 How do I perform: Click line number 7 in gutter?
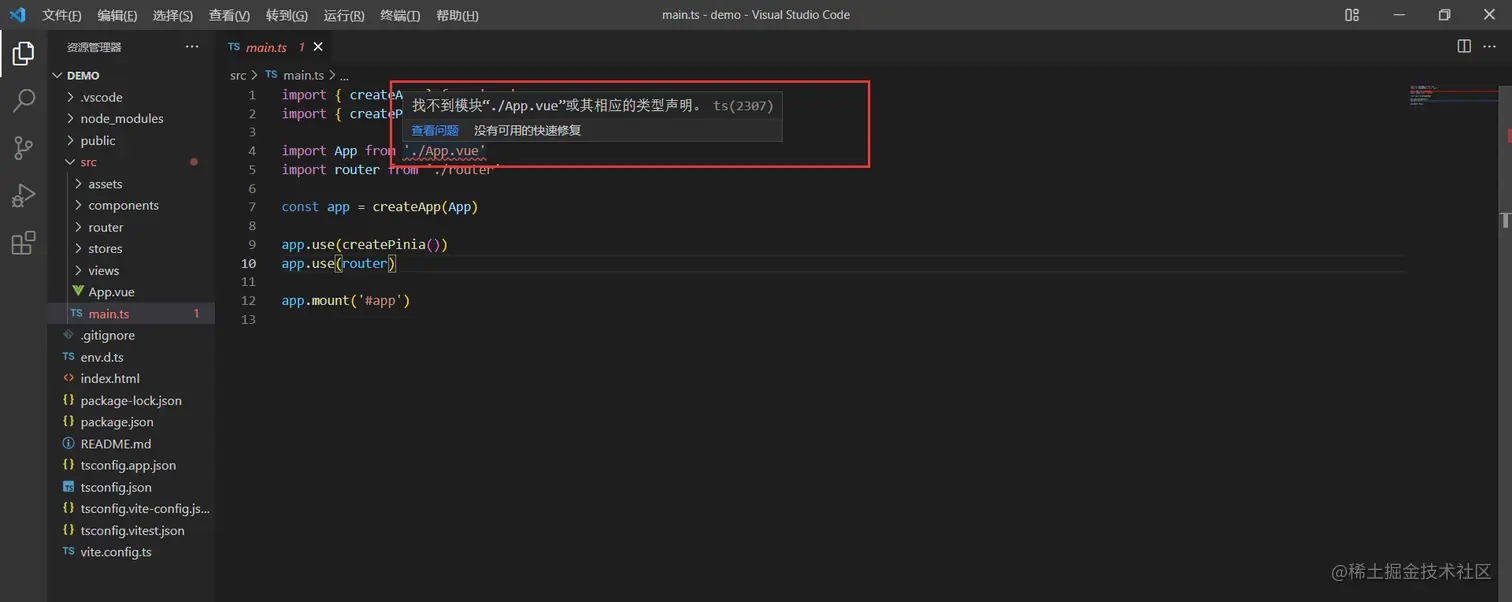(253, 207)
